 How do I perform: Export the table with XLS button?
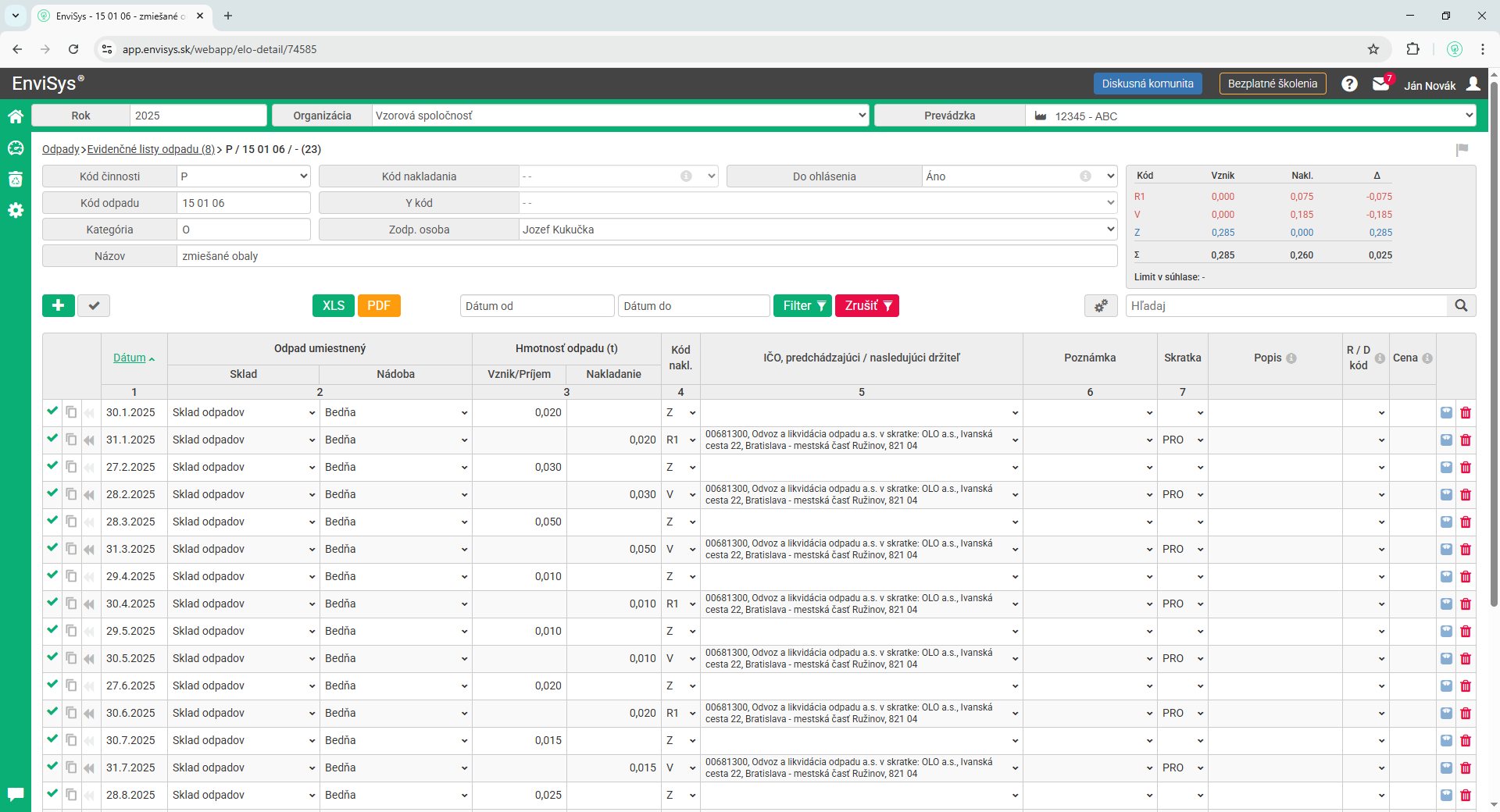334,305
